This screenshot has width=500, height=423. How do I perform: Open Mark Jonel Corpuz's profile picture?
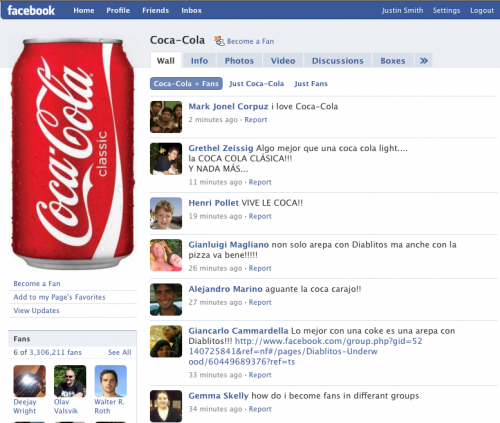click(x=166, y=117)
